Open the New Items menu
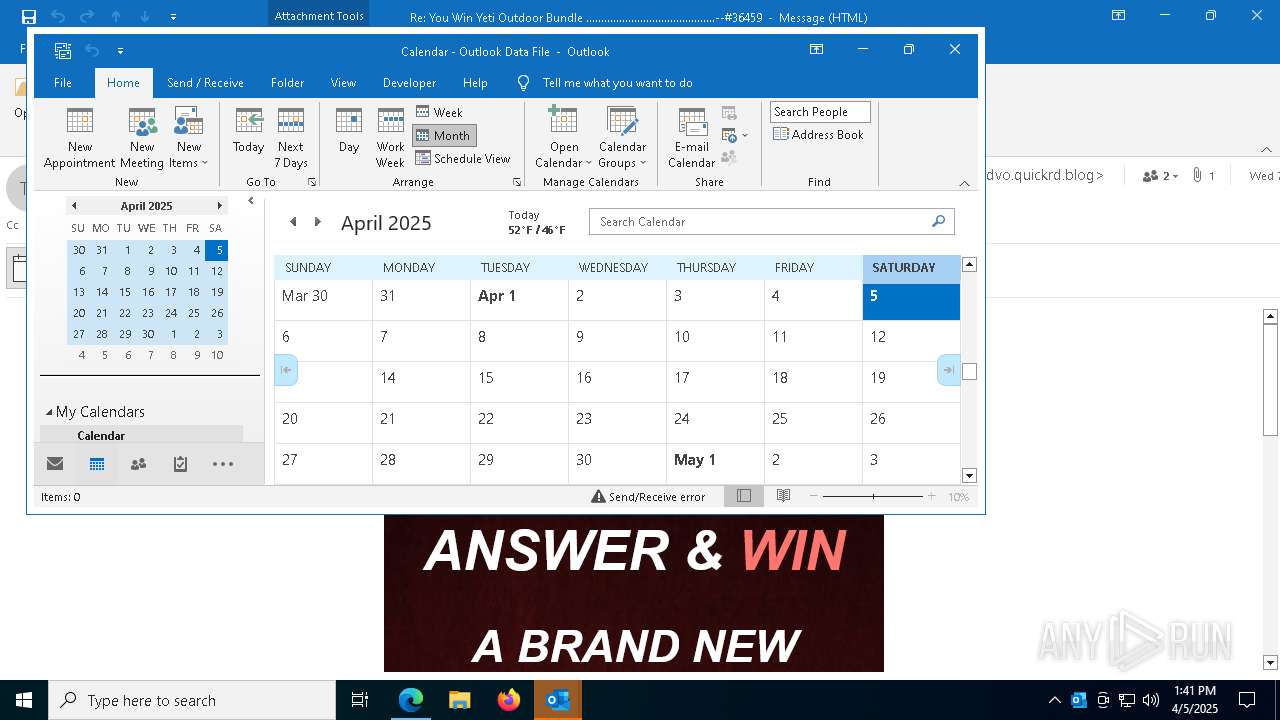Viewport: 1280px width, 720px height. (189, 138)
